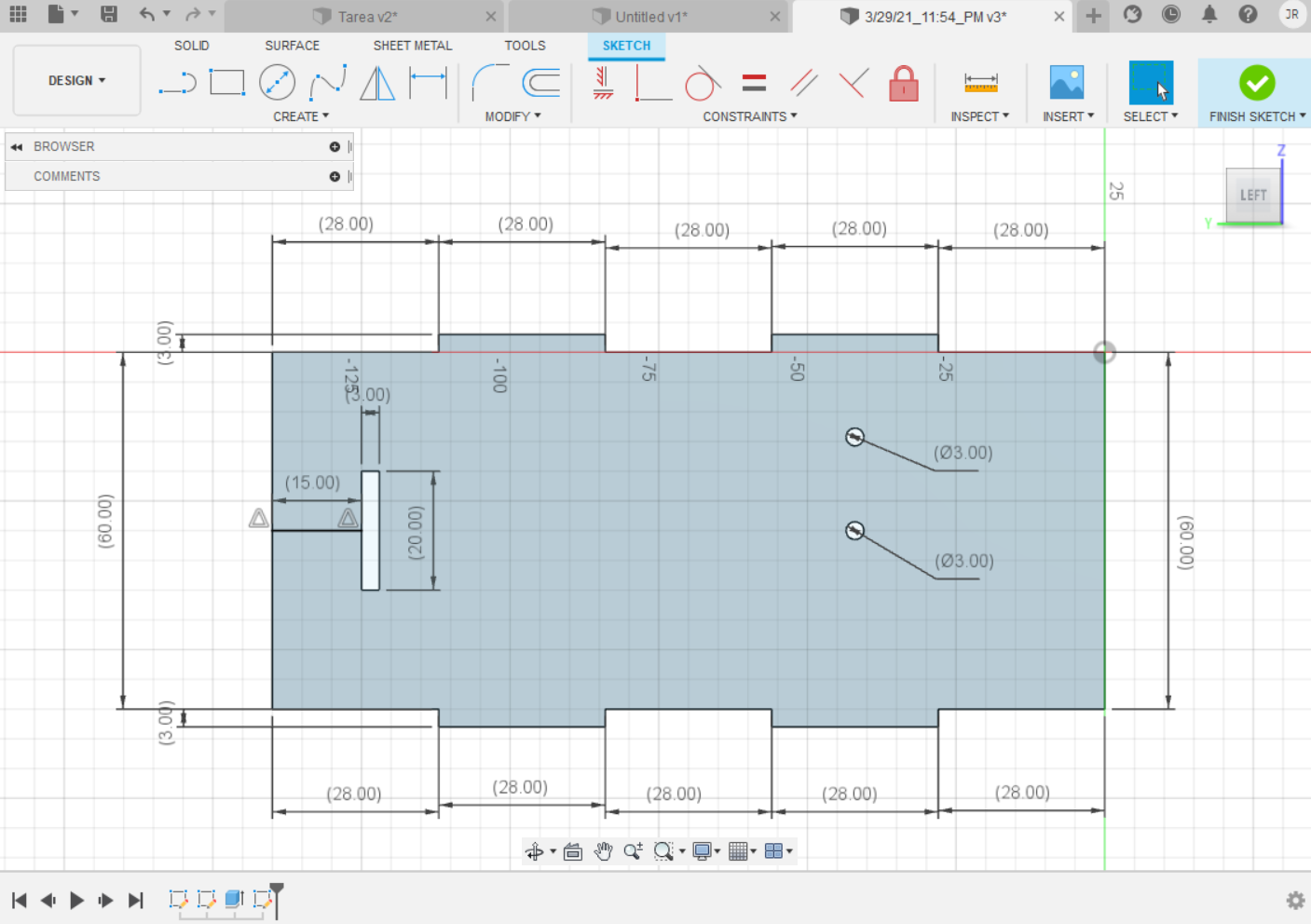The height and width of the screenshot is (924, 1311).
Task: Switch to the SHEET METAL tab
Action: (413, 46)
